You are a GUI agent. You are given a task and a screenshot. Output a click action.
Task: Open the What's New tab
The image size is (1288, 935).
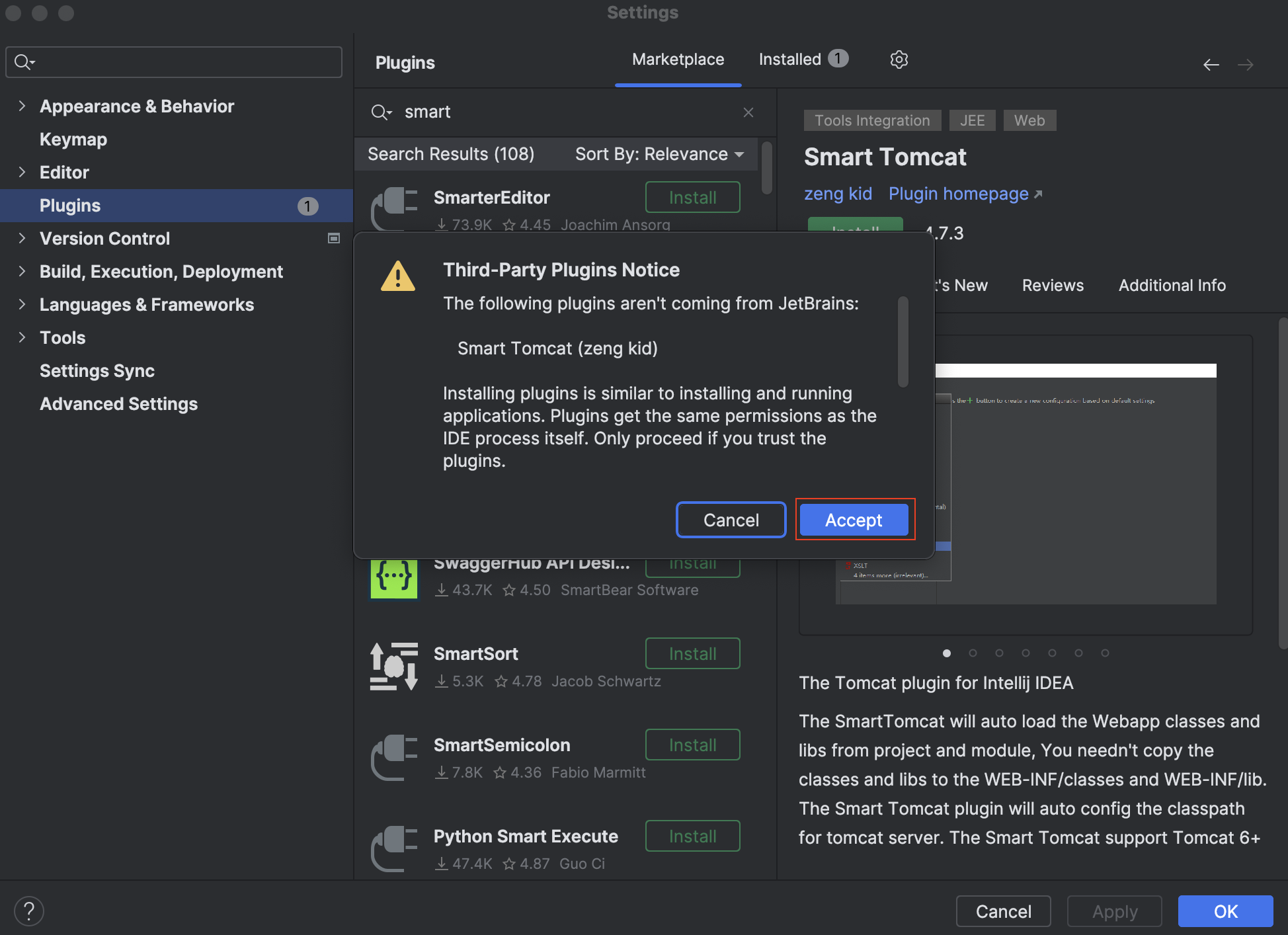961,286
